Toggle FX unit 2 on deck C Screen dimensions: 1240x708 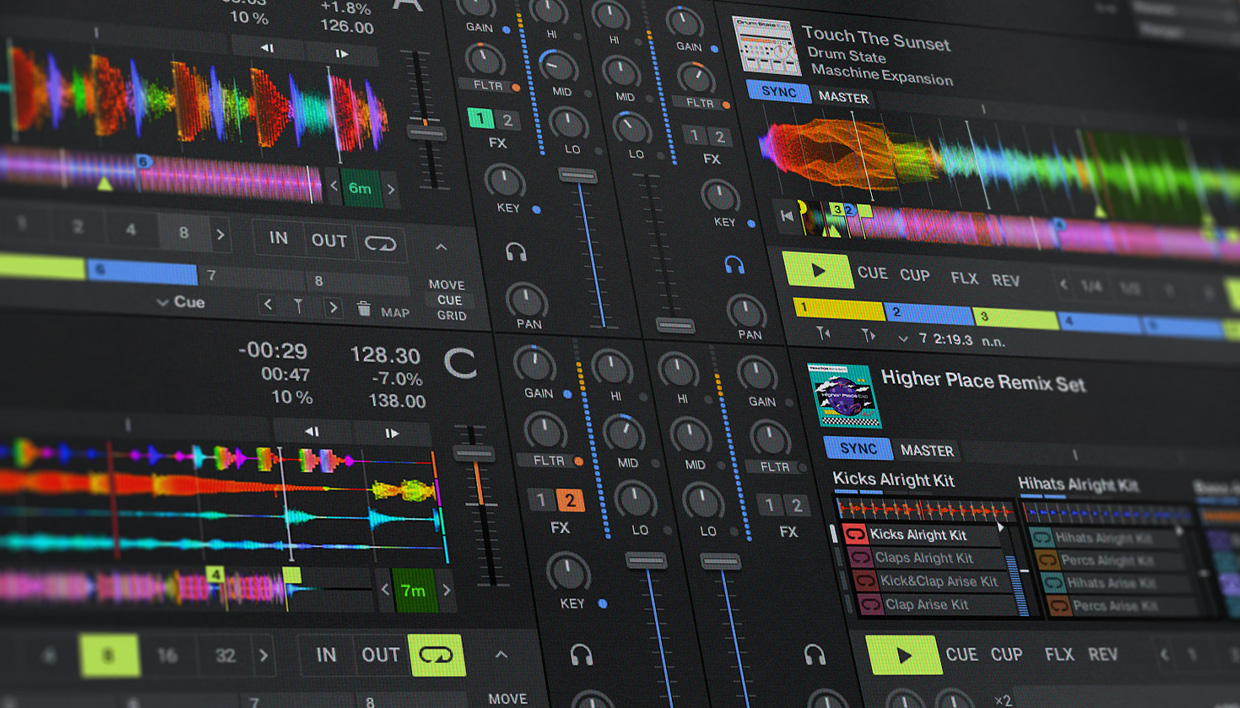pos(569,500)
